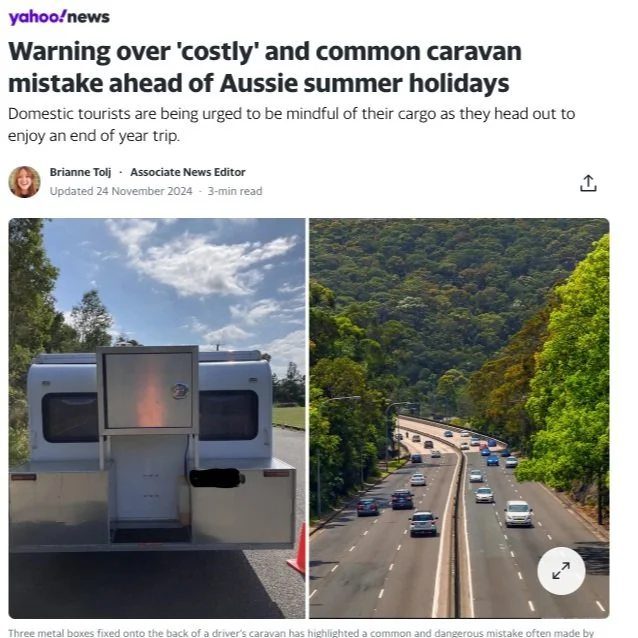
Task: Click the '3-min read' indicator
Action: pos(235,191)
